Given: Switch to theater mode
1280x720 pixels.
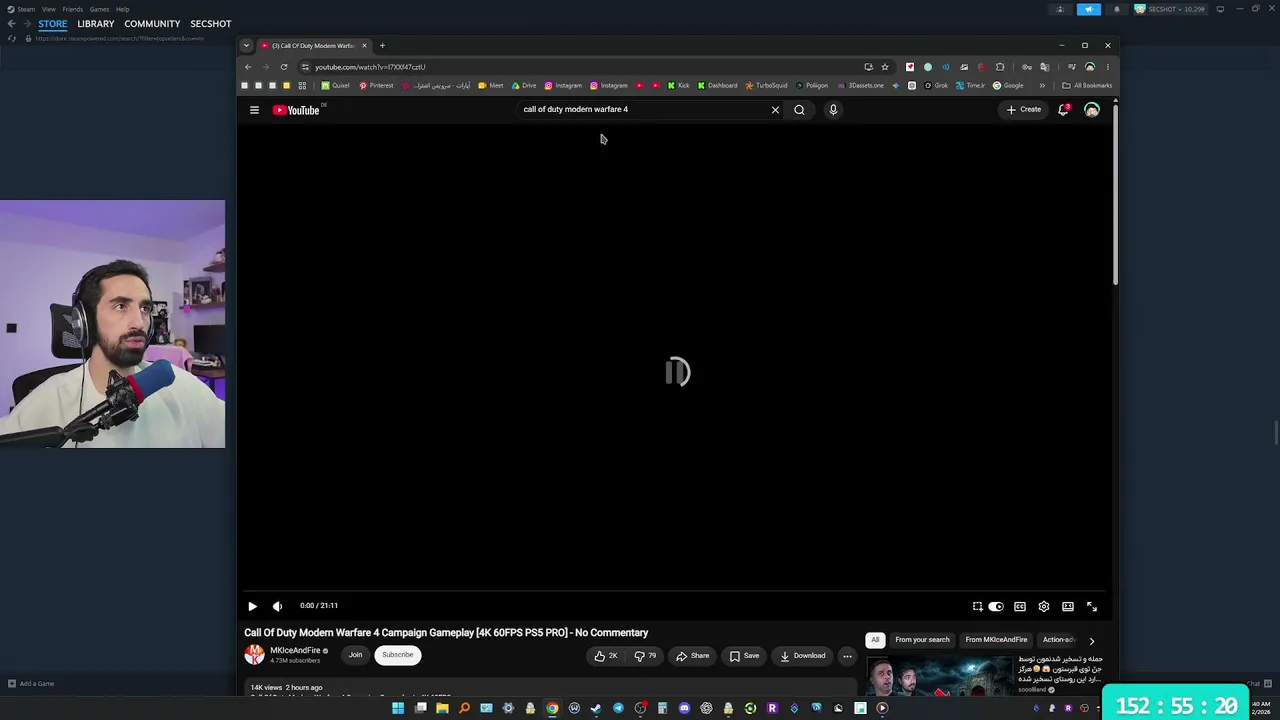Looking at the screenshot, I should coord(1068,606).
